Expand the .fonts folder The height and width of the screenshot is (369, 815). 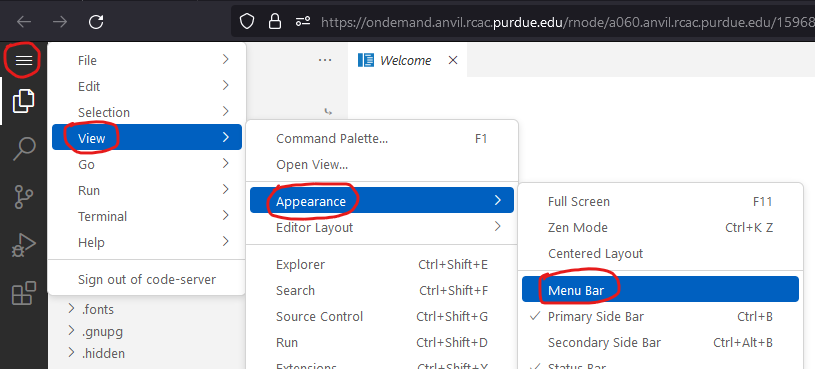(72, 309)
